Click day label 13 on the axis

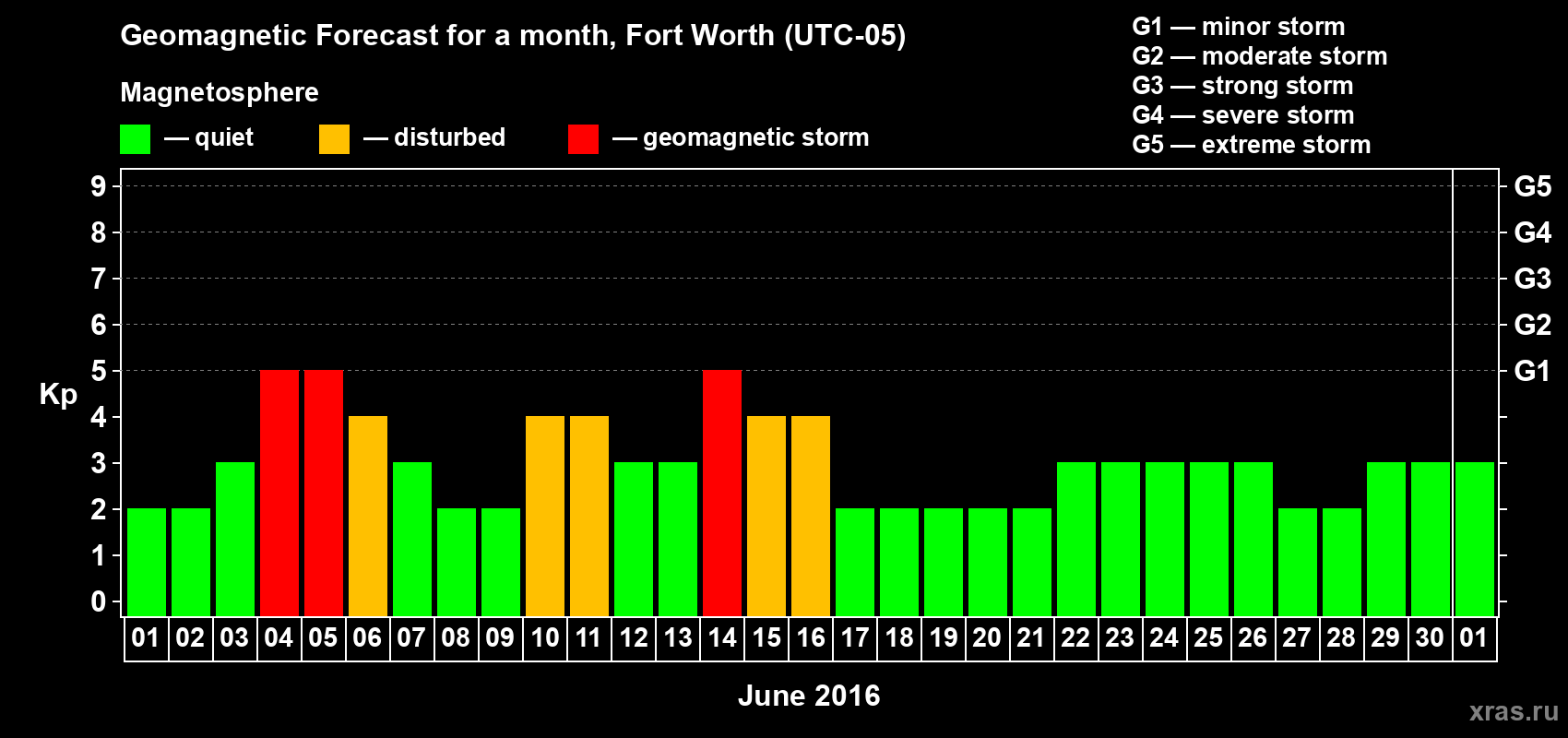click(x=678, y=637)
